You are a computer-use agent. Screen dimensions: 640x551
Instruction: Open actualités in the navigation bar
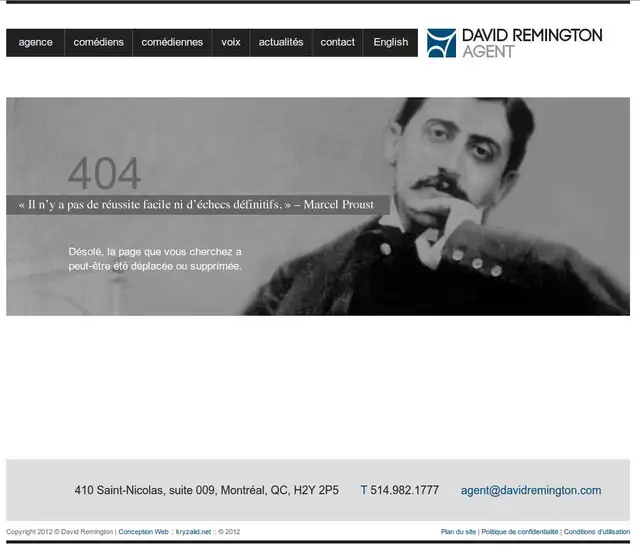281,42
